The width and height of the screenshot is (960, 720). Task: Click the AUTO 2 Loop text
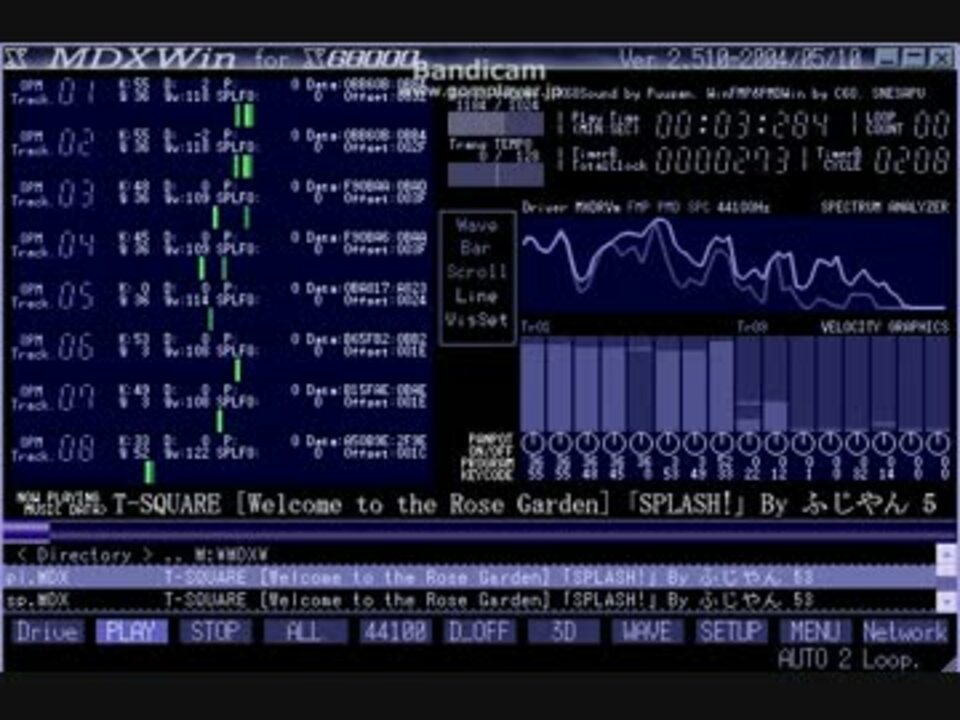click(x=849, y=659)
